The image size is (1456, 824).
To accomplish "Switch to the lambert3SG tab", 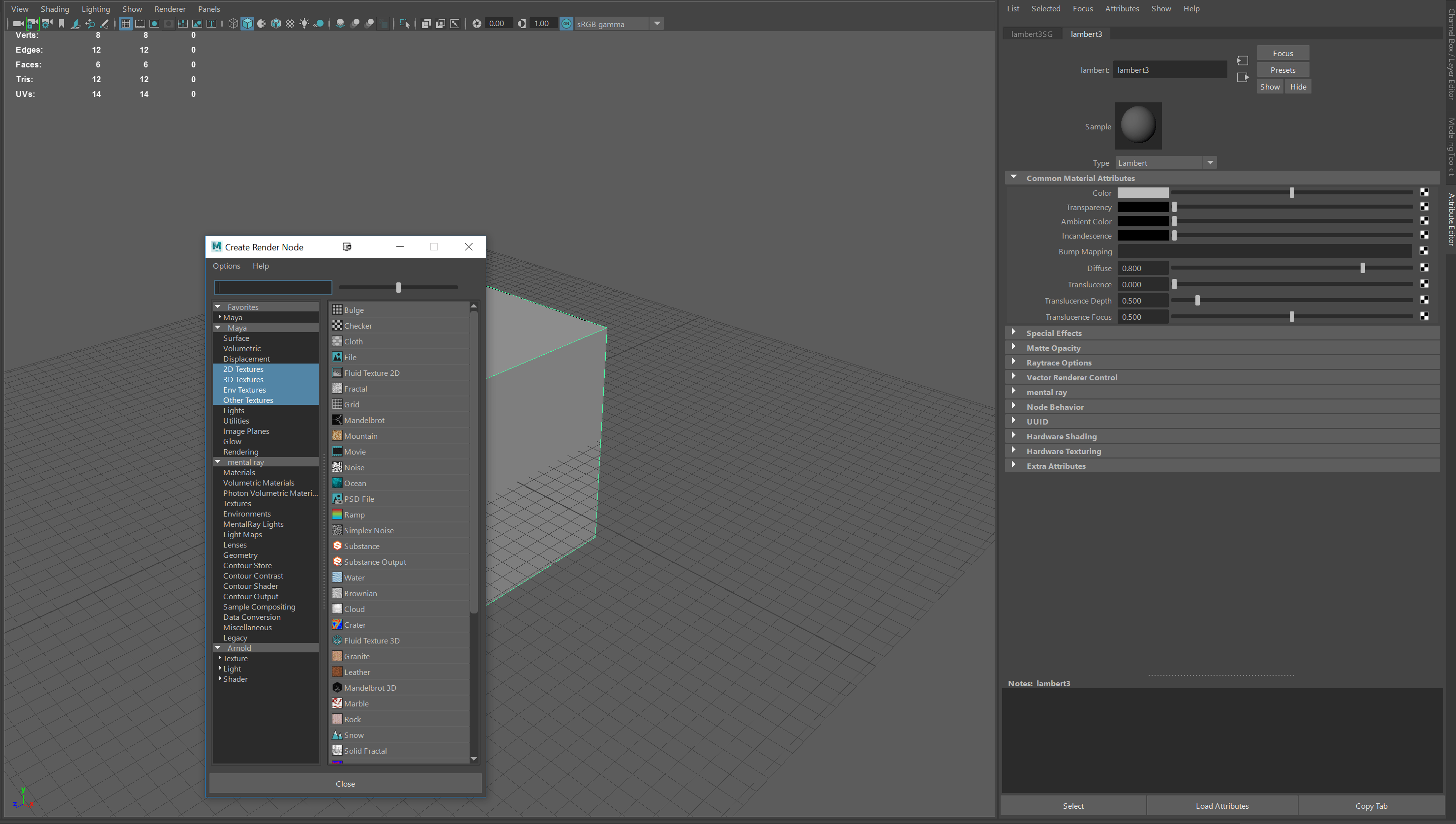I will [1031, 34].
